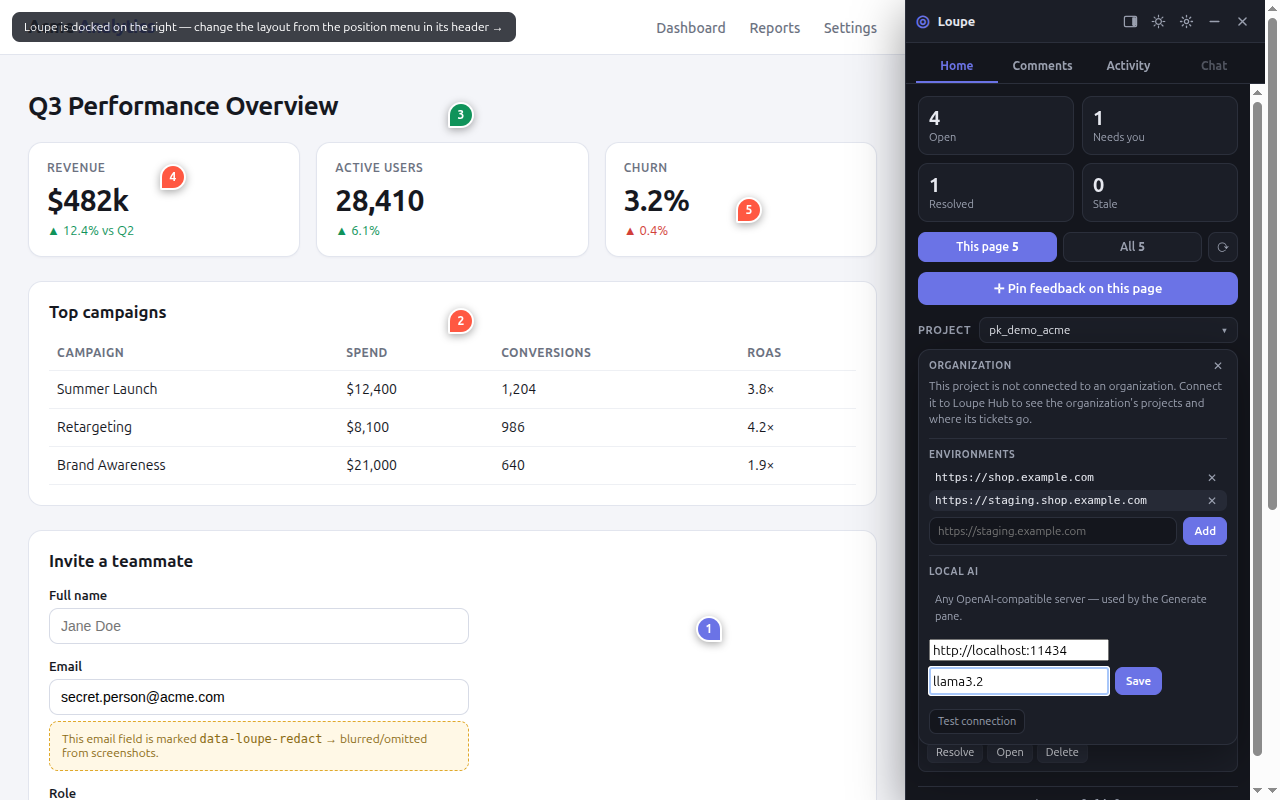Focus the Full name field

pyautogui.click(x=259, y=626)
